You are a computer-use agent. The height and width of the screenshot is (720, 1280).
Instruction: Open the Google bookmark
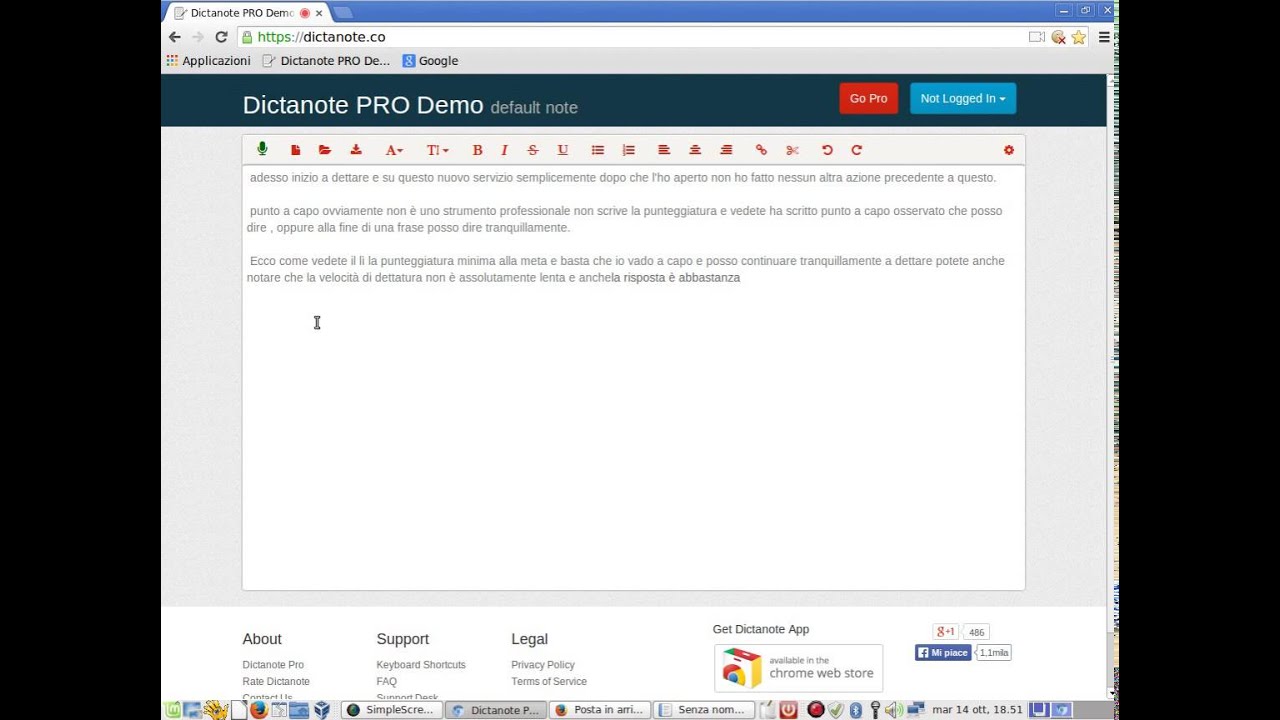pyautogui.click(x=430, y=61)
